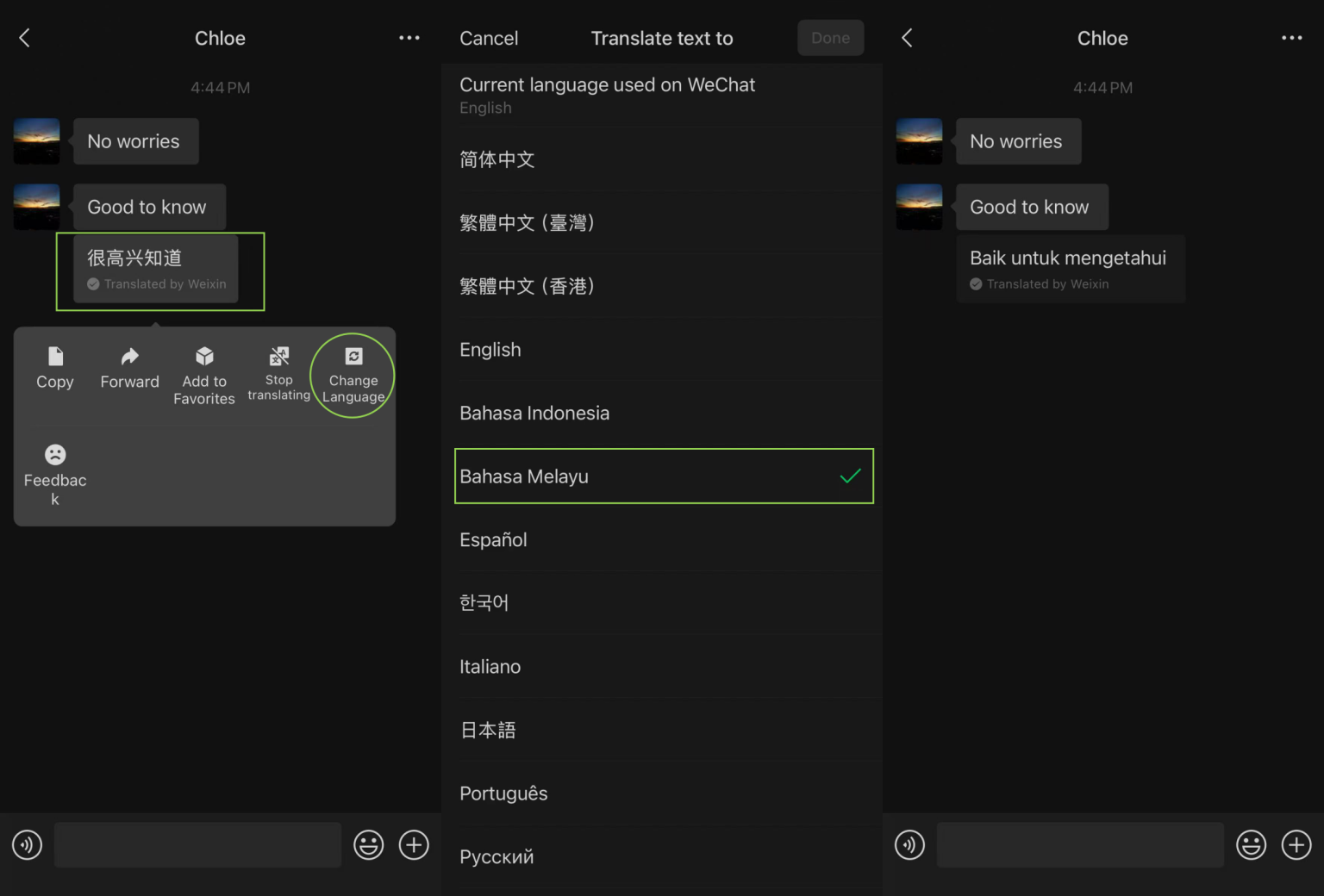This screenshot has height=896, width=1324.
Task: Tap the voice input icon
Action: (27, 845)
